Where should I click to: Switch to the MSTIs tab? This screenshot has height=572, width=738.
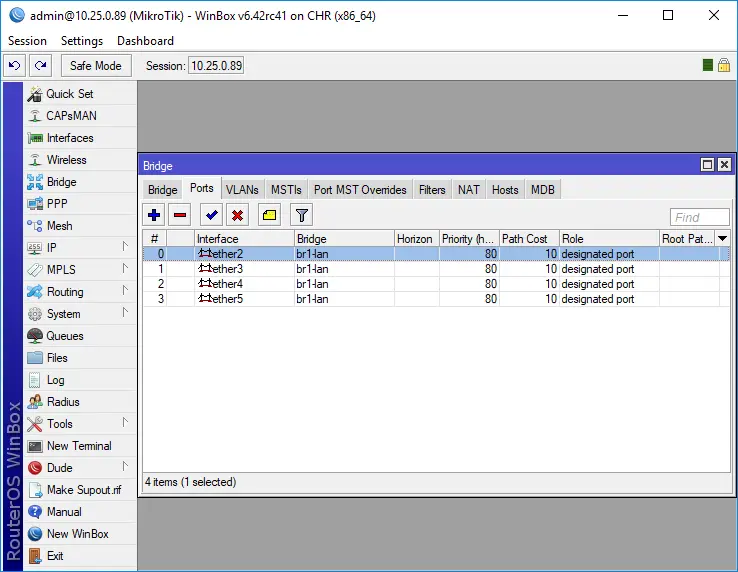point(286,190)
